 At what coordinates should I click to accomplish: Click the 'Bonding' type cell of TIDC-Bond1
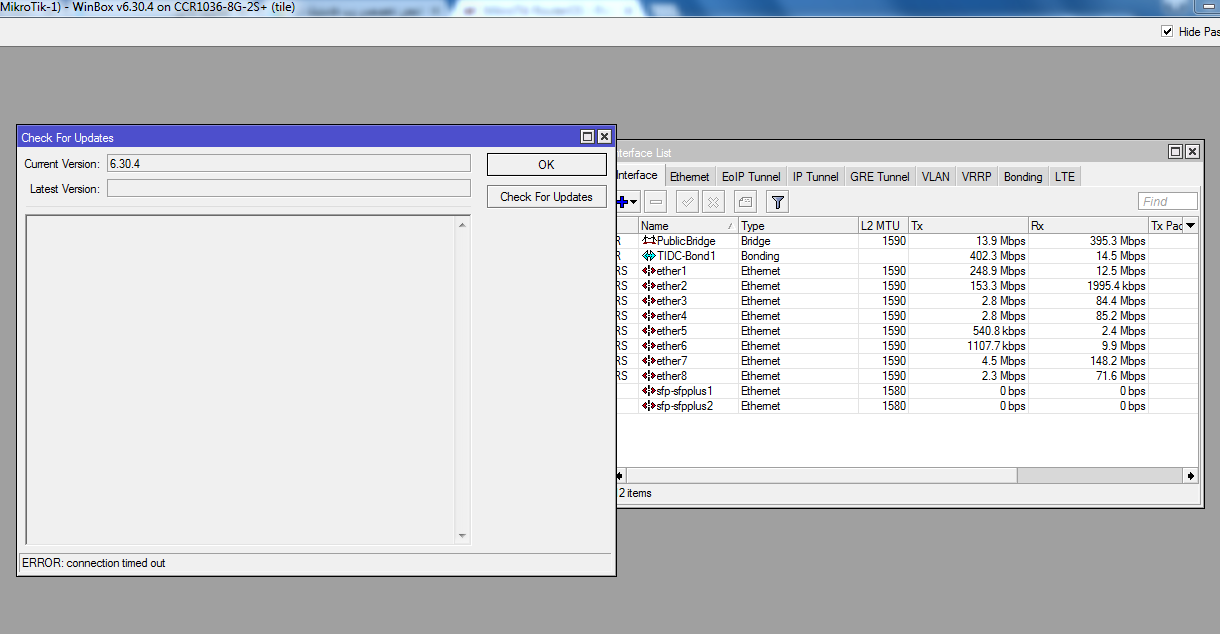click(x=760, y=256)
